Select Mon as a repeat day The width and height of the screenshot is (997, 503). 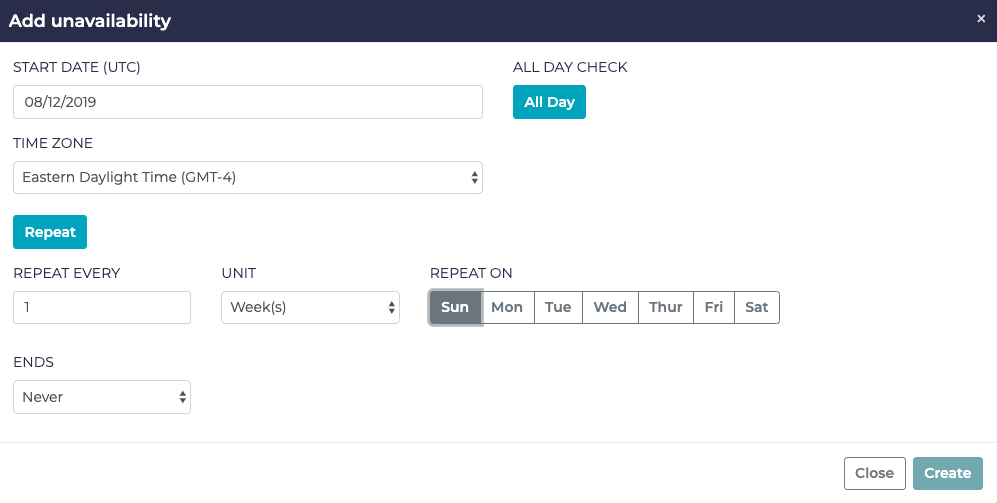coord(507,307)
